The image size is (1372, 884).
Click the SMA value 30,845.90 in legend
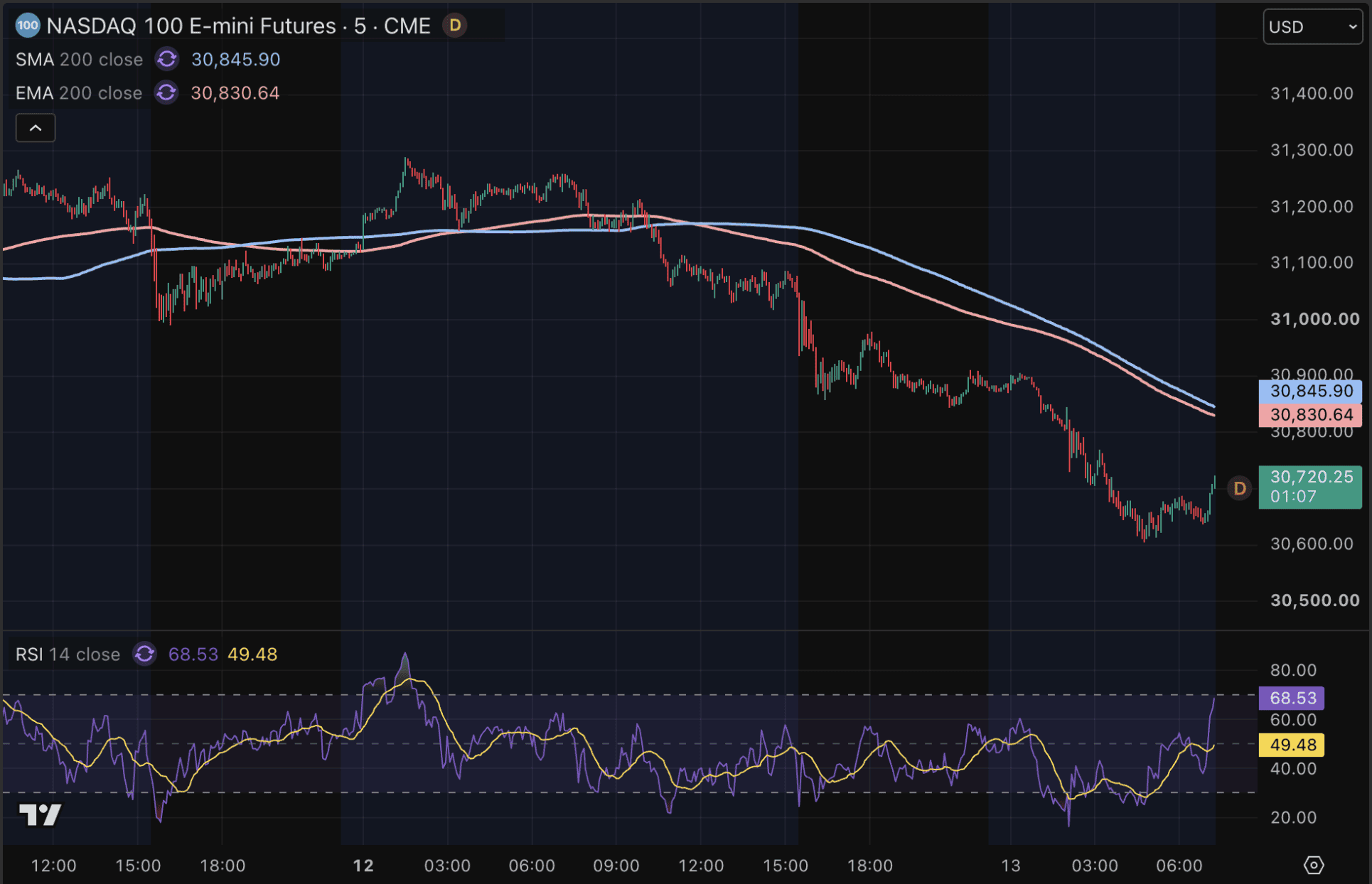click(236, 60)
